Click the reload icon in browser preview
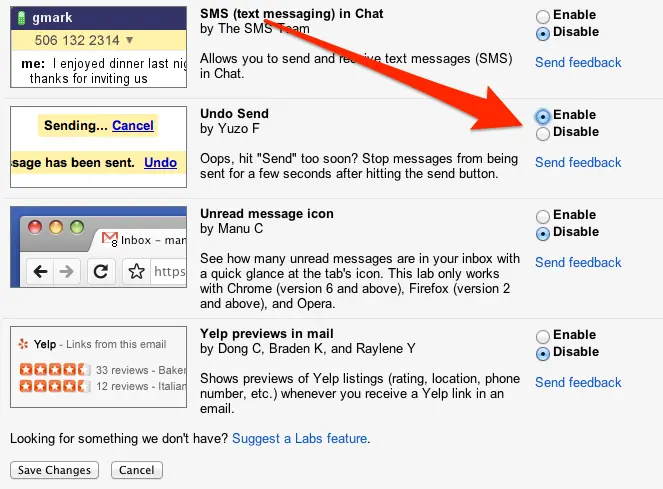This screenshot has height=489, width=663. [x=101, y=271]
